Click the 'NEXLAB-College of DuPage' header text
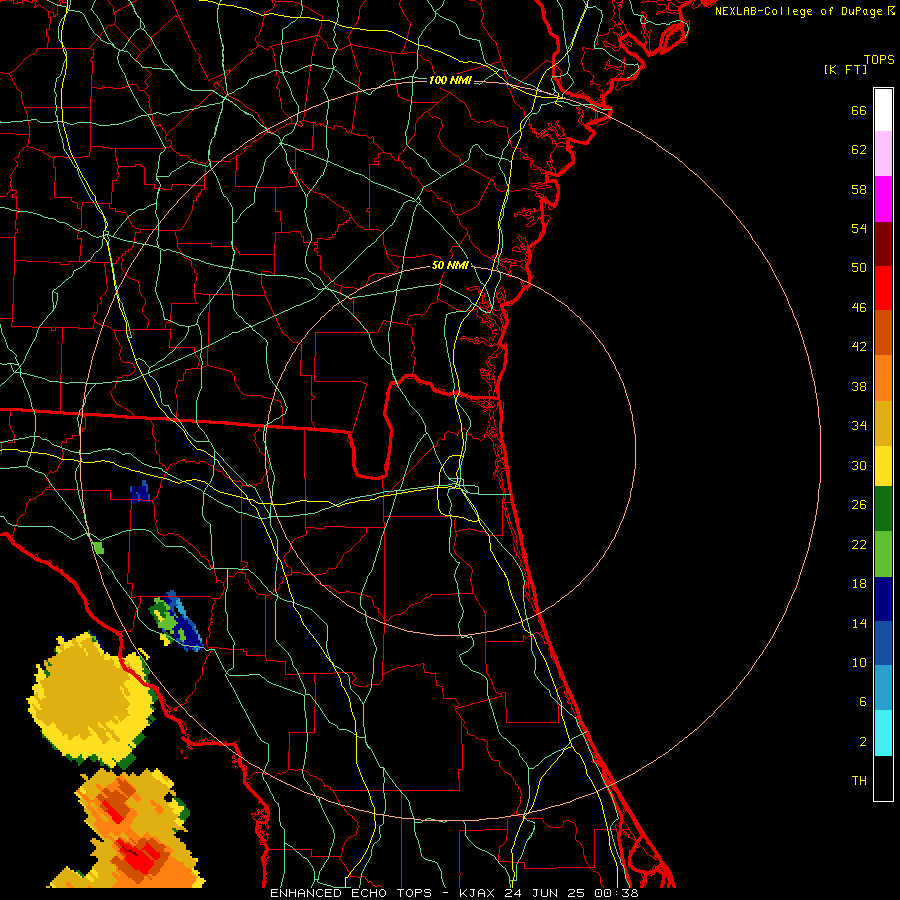 click(x=798, y=11)
